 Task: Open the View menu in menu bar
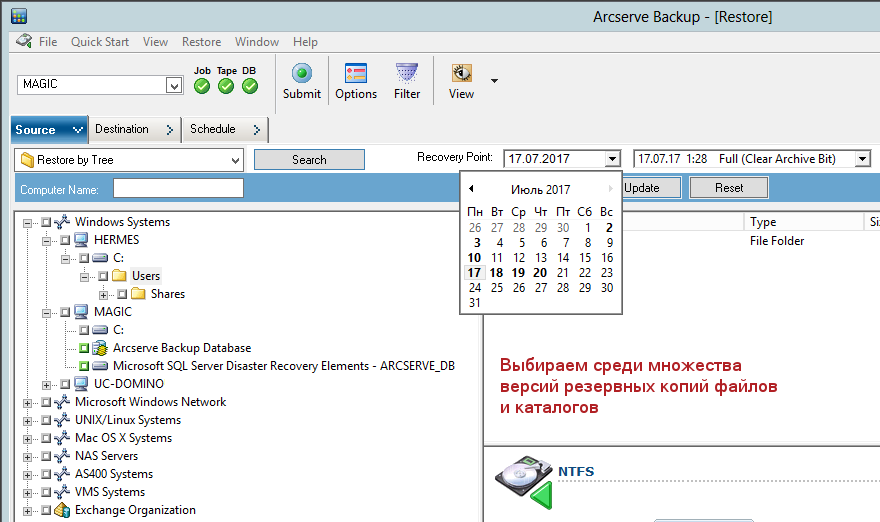coord(155,42)
